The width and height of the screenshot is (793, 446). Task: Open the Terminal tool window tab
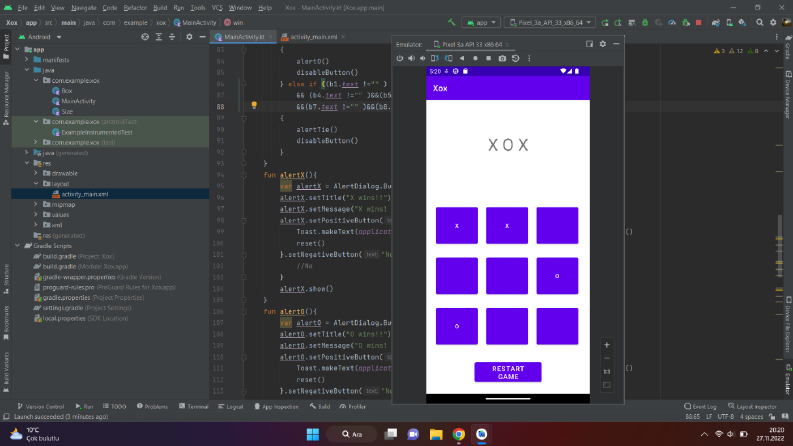click(x=194, y=407)
